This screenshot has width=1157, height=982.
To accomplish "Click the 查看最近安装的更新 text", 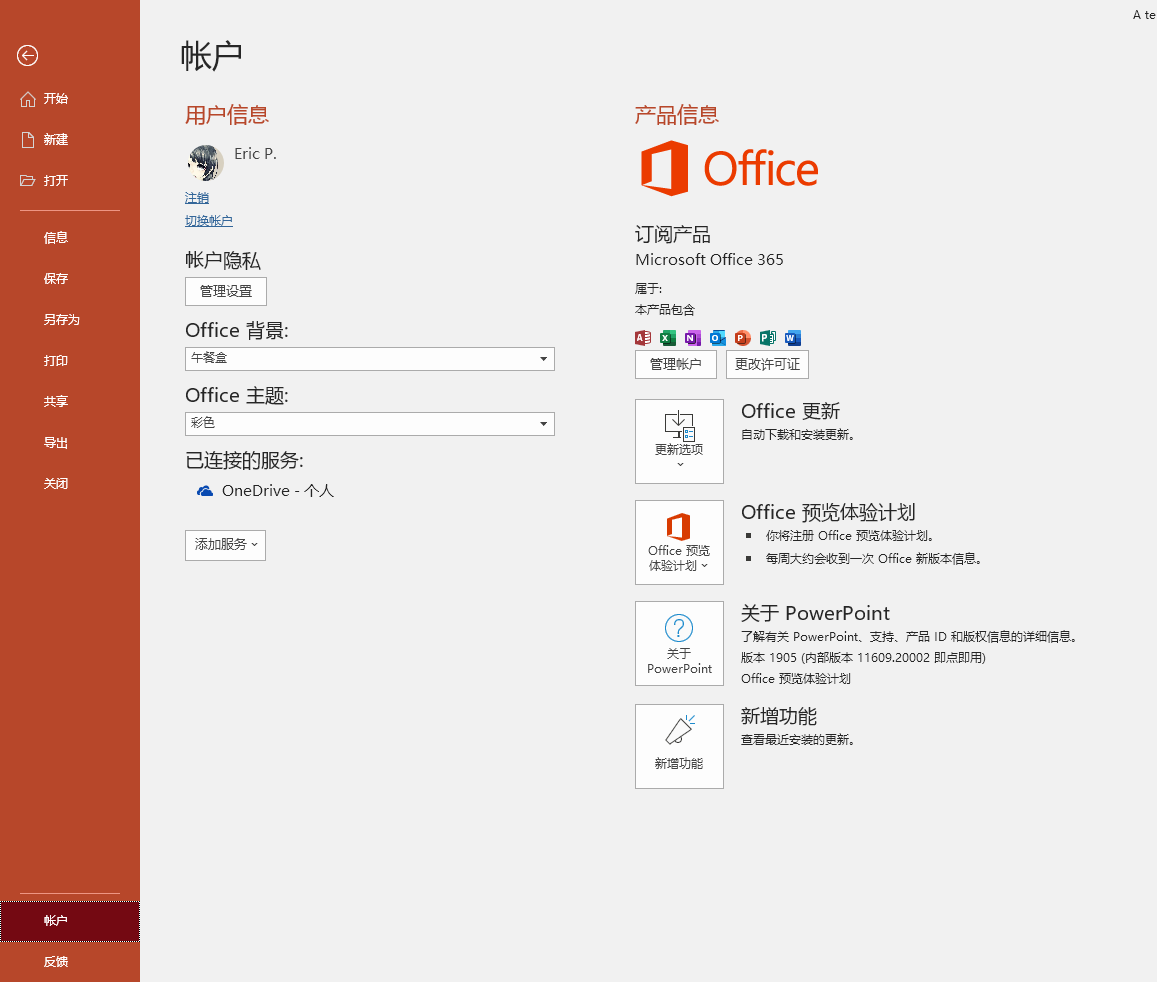I will point(798,739).
